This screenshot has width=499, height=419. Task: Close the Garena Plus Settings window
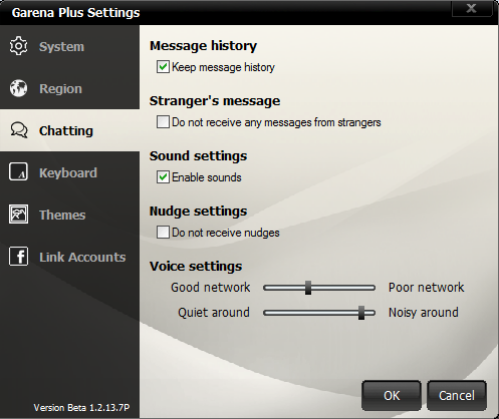point(471,8)
